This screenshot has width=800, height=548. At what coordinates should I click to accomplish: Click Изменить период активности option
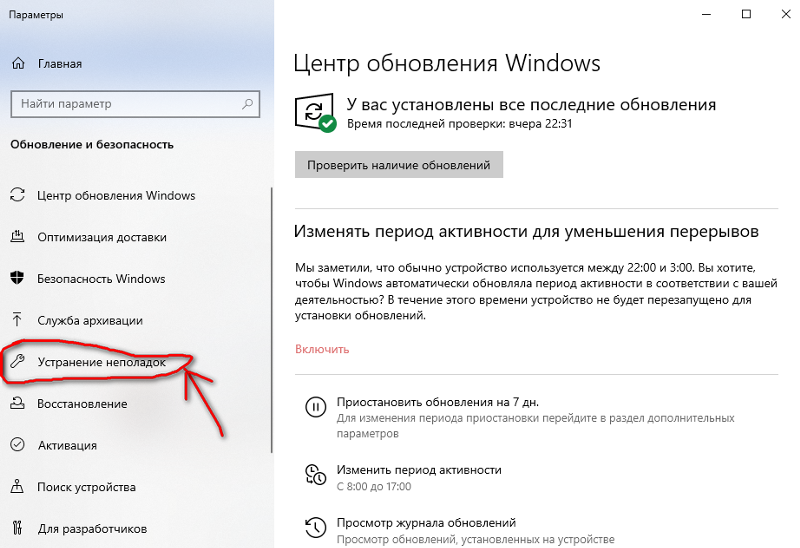point(419,469)
